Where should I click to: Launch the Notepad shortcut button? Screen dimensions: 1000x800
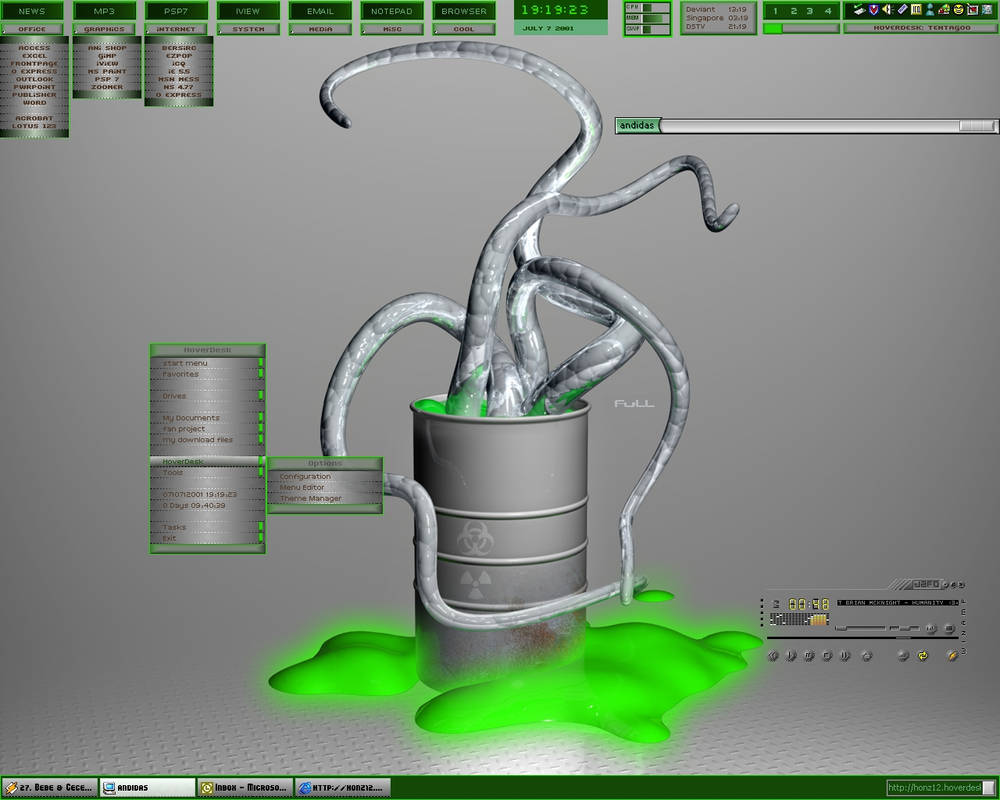pyautogui.click(x=392, y=11)
